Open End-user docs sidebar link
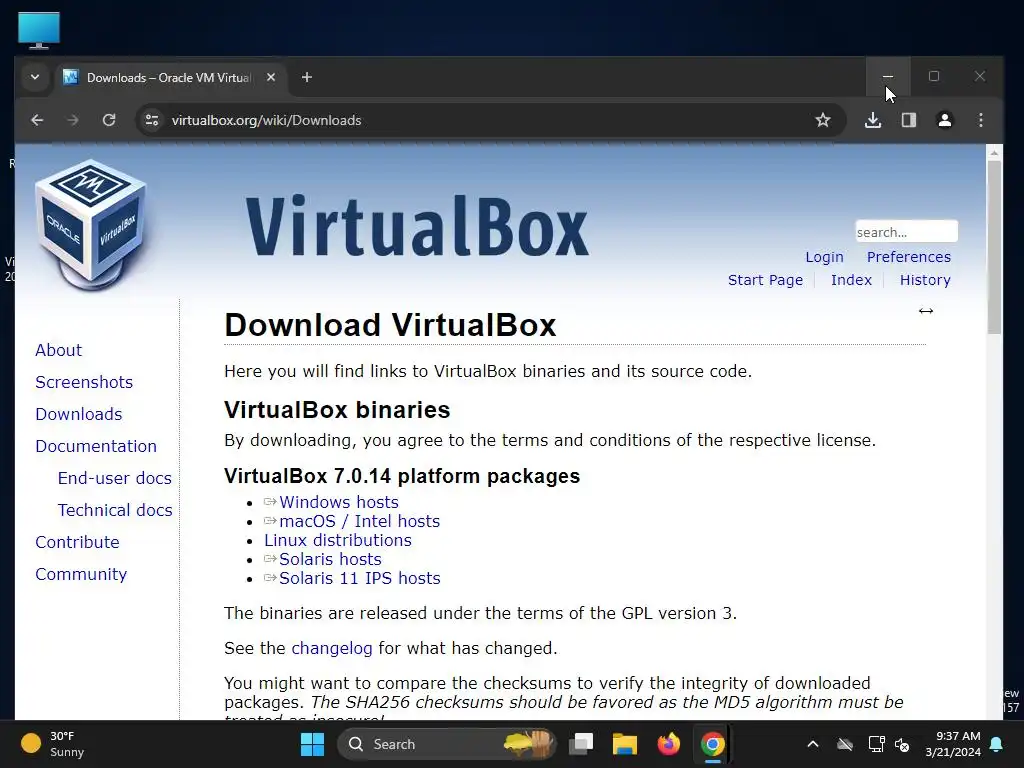The height and width of the screenshot is (768, 1024). [115, 478]
